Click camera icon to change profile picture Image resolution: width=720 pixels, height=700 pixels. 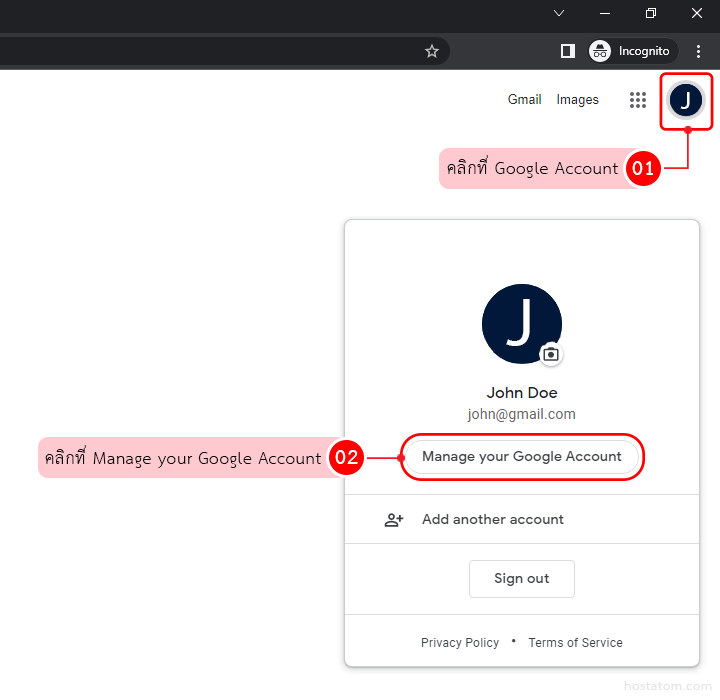551,354
